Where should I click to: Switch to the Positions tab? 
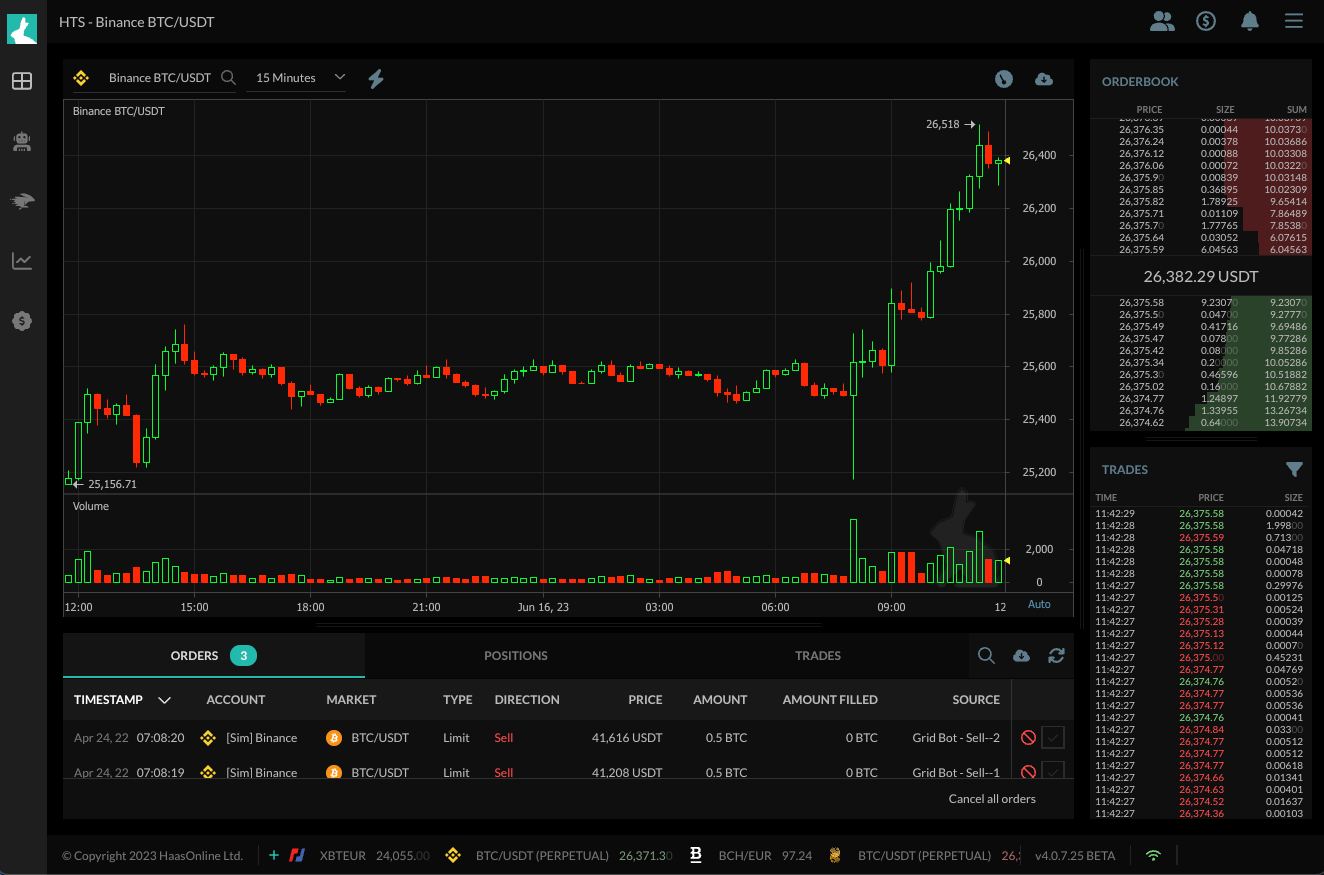point(516,656)
